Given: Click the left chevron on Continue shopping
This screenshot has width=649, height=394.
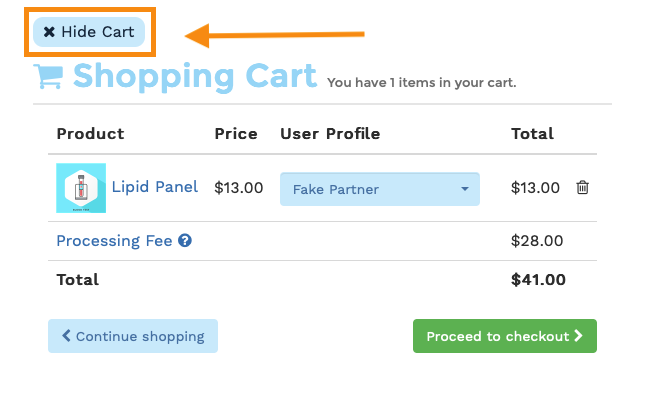Looking at the screenshot, I should point(66,336).
